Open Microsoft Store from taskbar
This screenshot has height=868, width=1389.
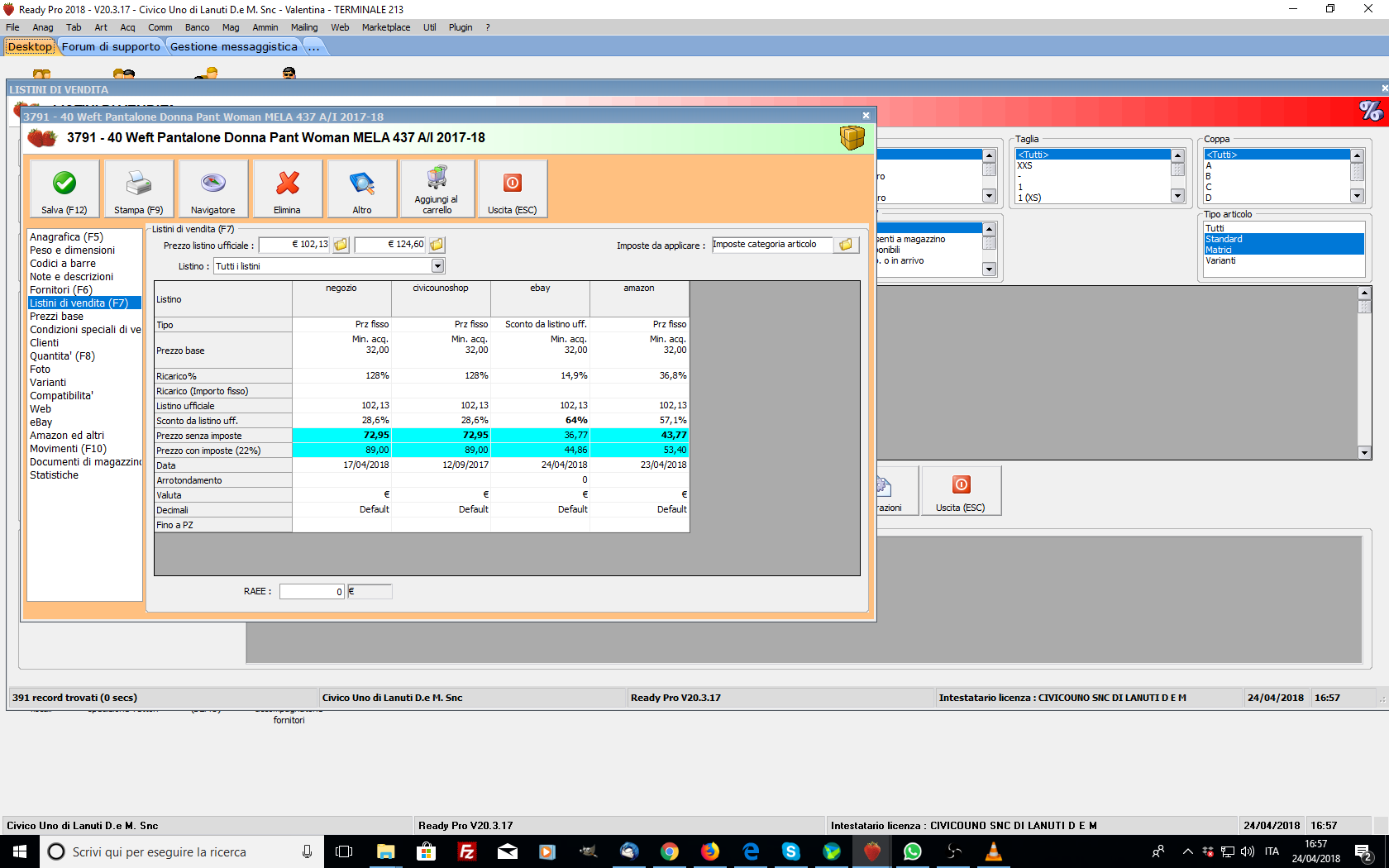point(426,851)
